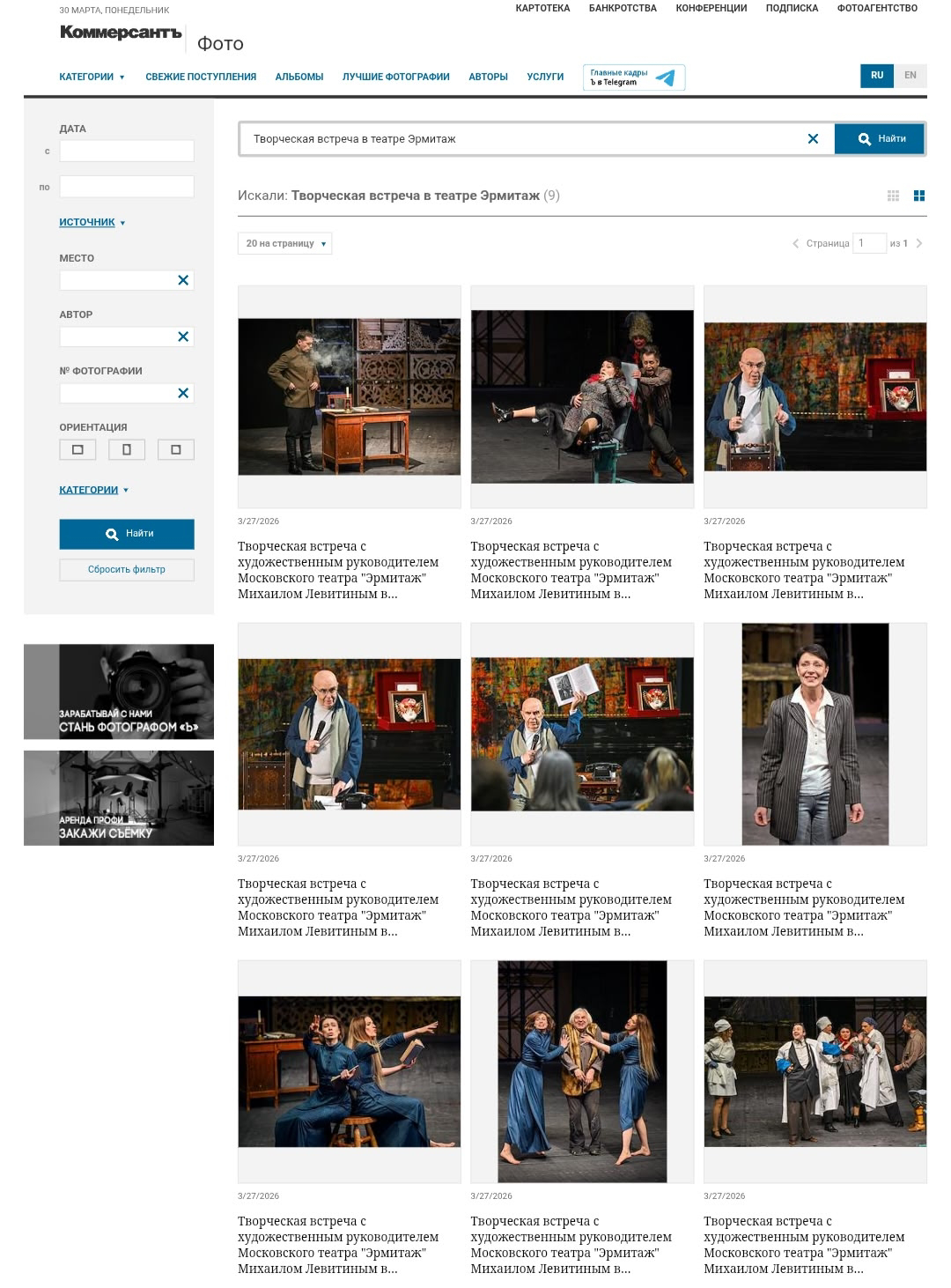Open БАНКРОТСТВА in top bar

pos(623,8)
